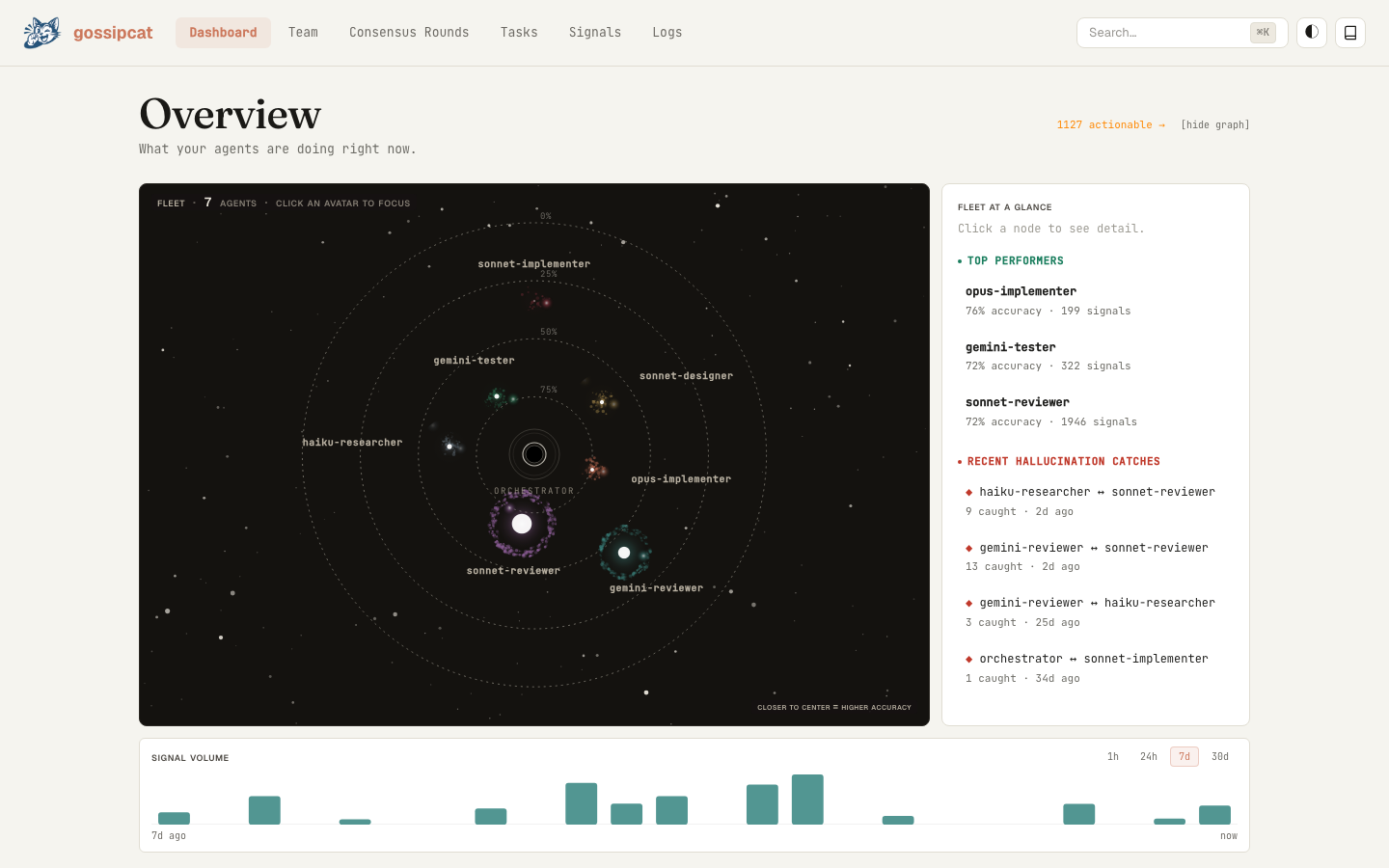Click the gossipcat cat logo icon
This screenshot has height=868, width=1389.
(41, 33)
